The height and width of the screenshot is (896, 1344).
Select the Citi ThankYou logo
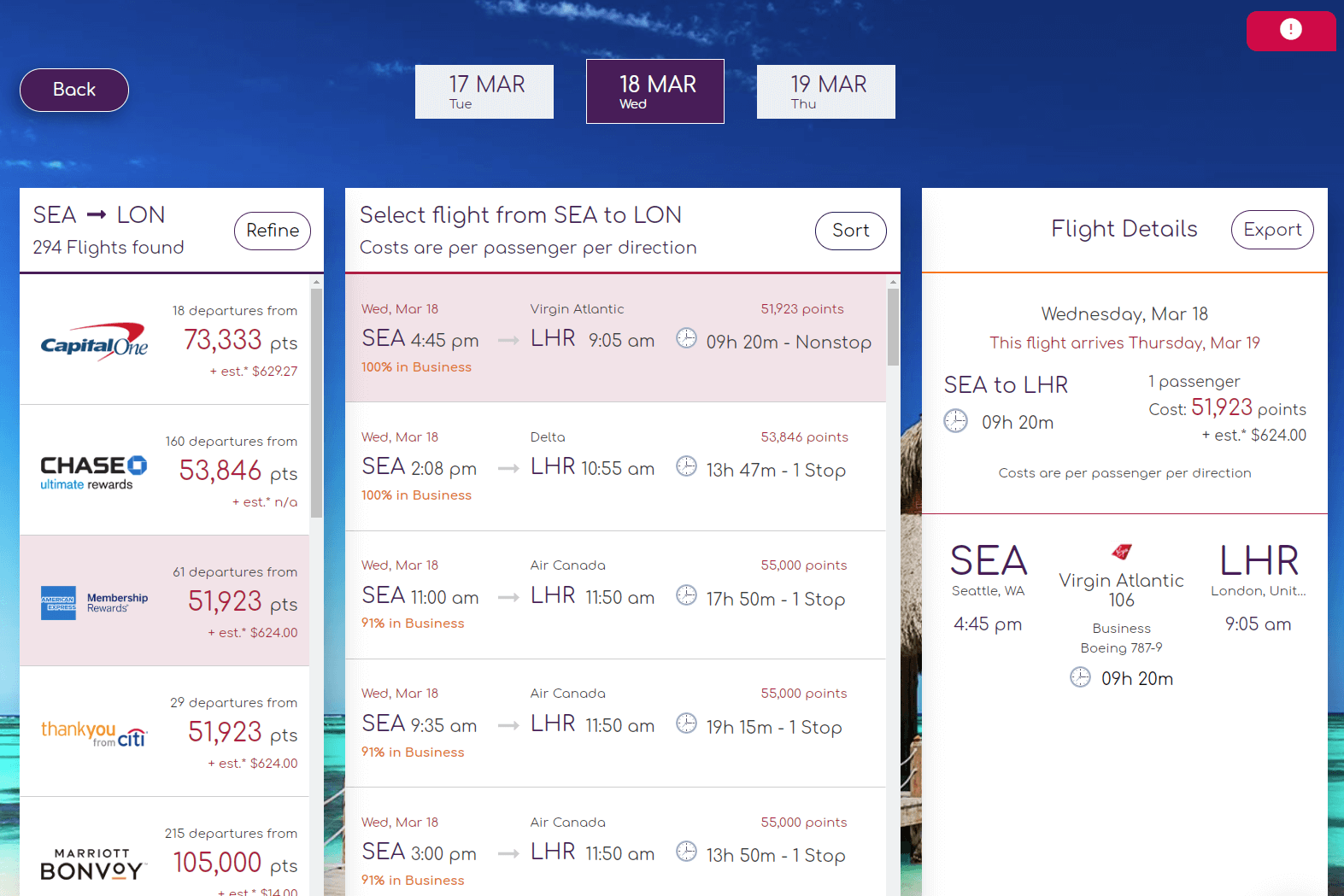point(94,733)
